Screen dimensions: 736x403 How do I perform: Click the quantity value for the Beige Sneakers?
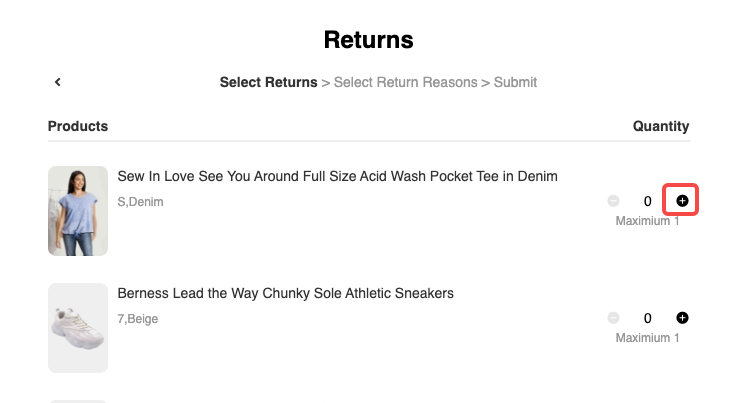pyautogui.click(x=648, y=318)
